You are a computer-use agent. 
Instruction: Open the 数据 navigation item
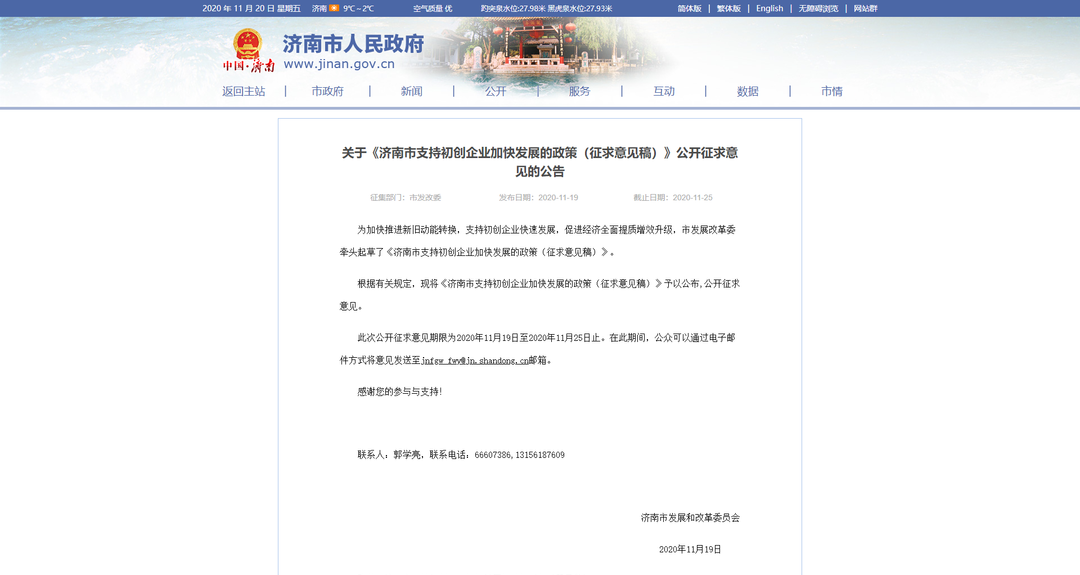[747, 91]
